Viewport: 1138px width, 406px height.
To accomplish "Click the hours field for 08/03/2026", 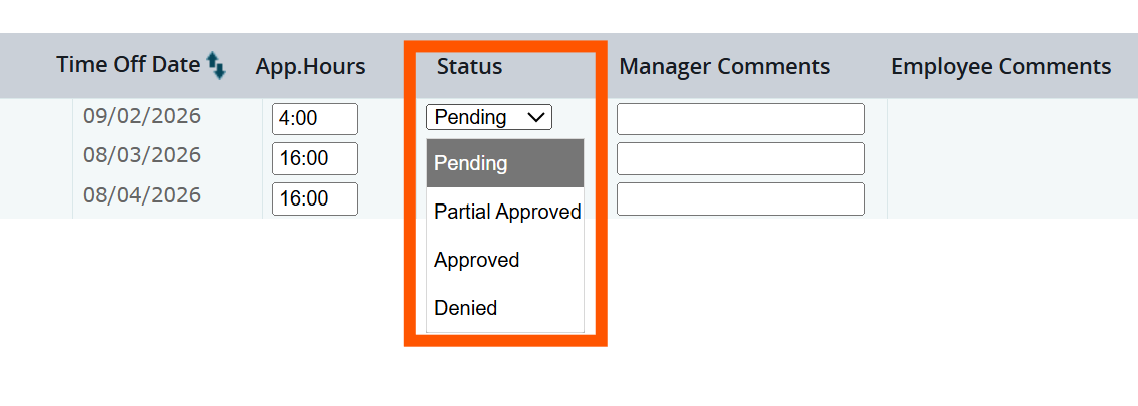I will [315, 158].
